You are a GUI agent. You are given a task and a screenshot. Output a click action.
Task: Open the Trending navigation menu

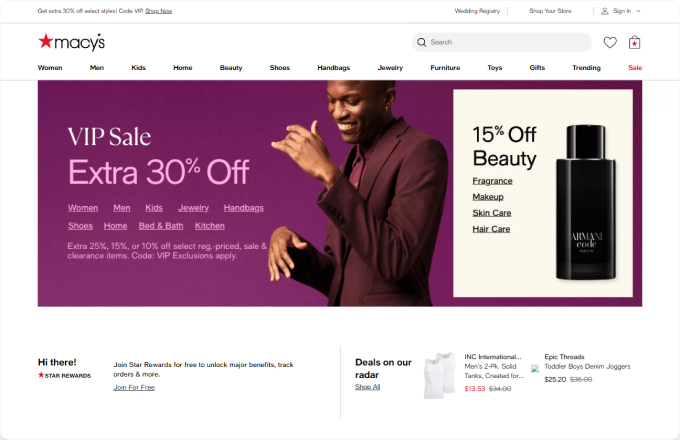tap(586, 68)
